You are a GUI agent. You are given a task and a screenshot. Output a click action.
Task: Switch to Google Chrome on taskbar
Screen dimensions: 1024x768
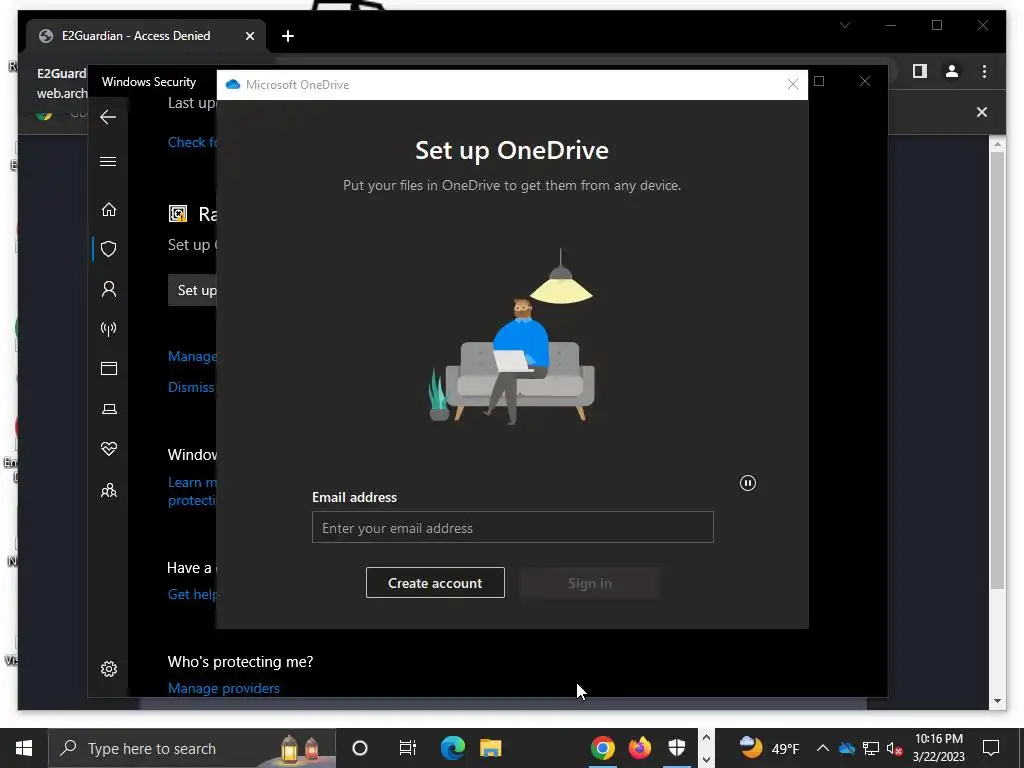click(x=602, y=748)
